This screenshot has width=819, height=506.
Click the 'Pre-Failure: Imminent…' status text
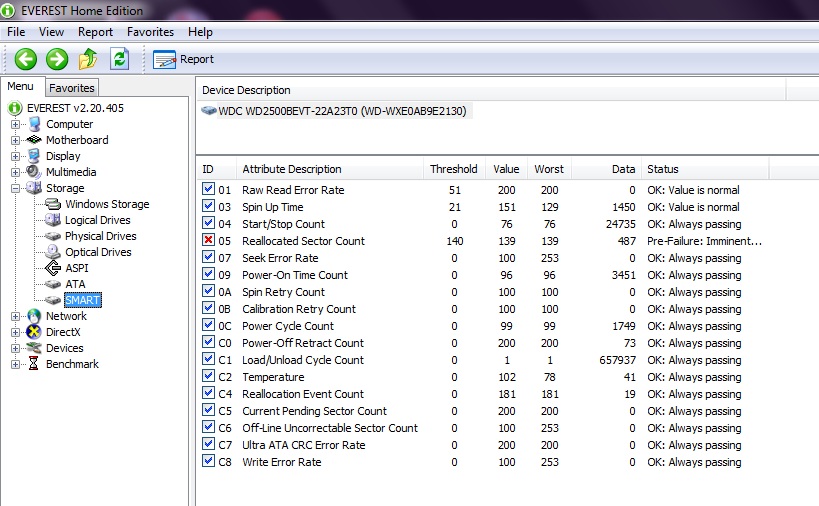tap(704, 241)
